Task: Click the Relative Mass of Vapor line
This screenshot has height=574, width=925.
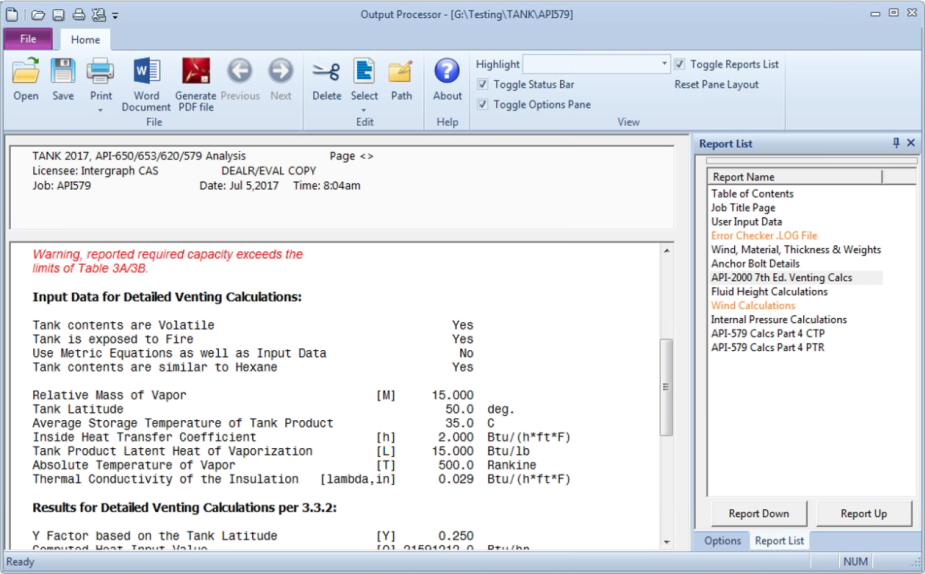Action: 253,395
